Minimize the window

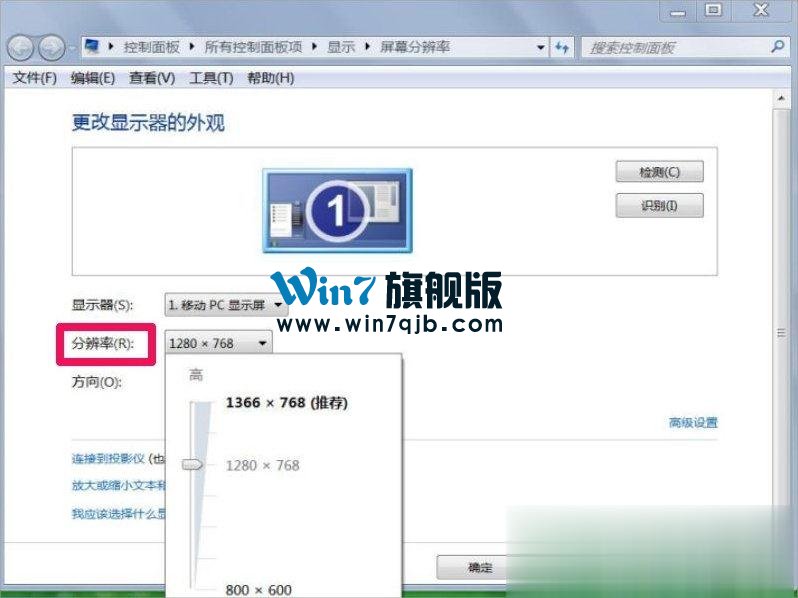(x=677, y=11)
